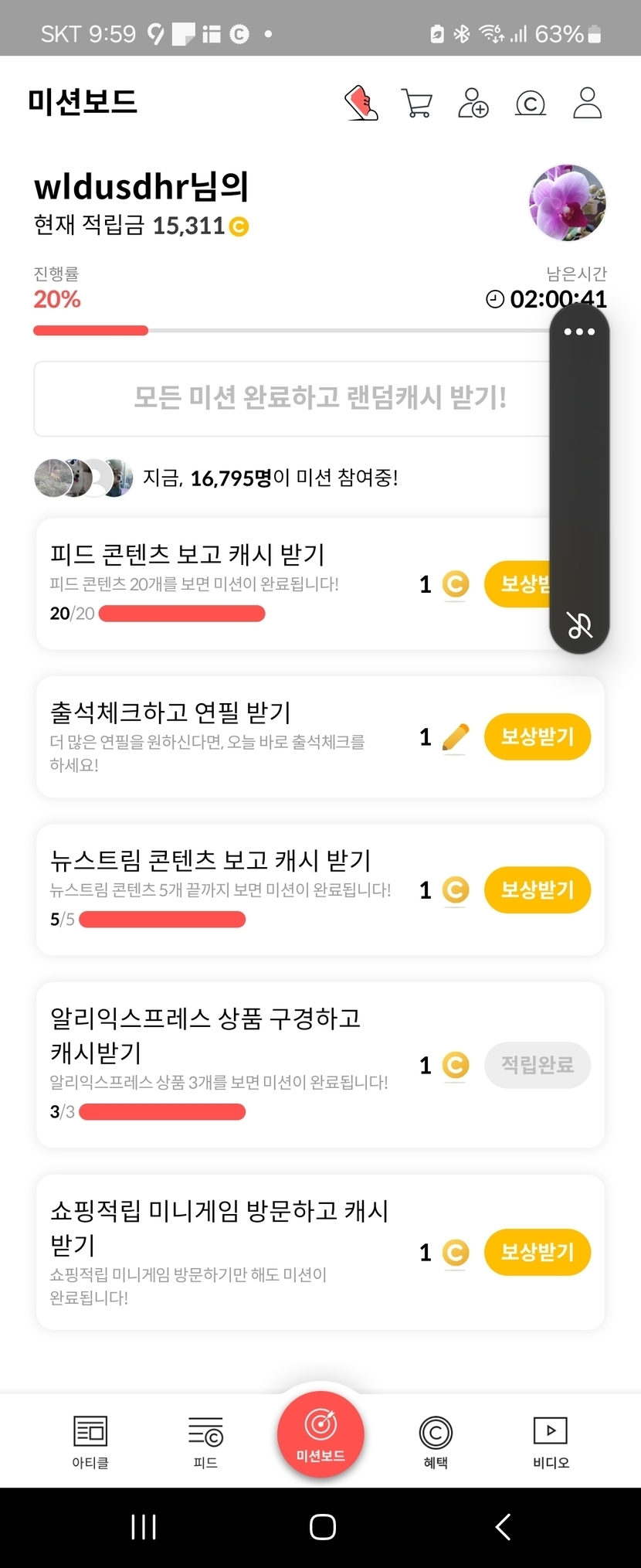Claim reward for 뉴스트림 콘텐츠 mission
Screen dimensions: 641x1568
(538, 889)
